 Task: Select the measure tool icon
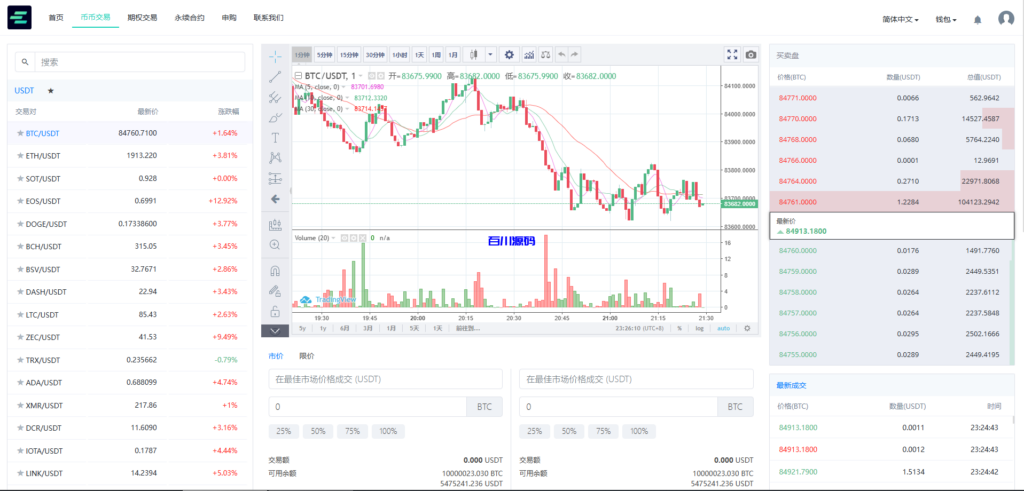(x=275, y=225)
